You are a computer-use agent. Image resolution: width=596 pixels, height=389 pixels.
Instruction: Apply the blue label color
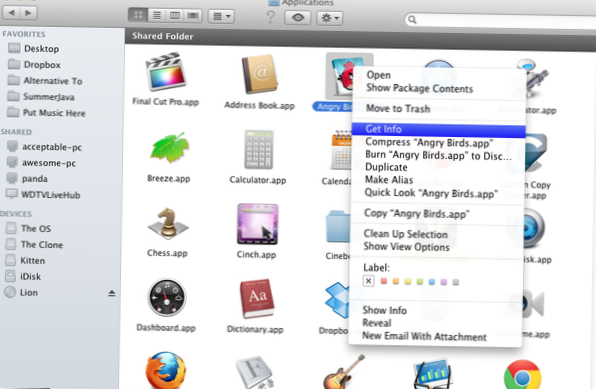(432, 282)
